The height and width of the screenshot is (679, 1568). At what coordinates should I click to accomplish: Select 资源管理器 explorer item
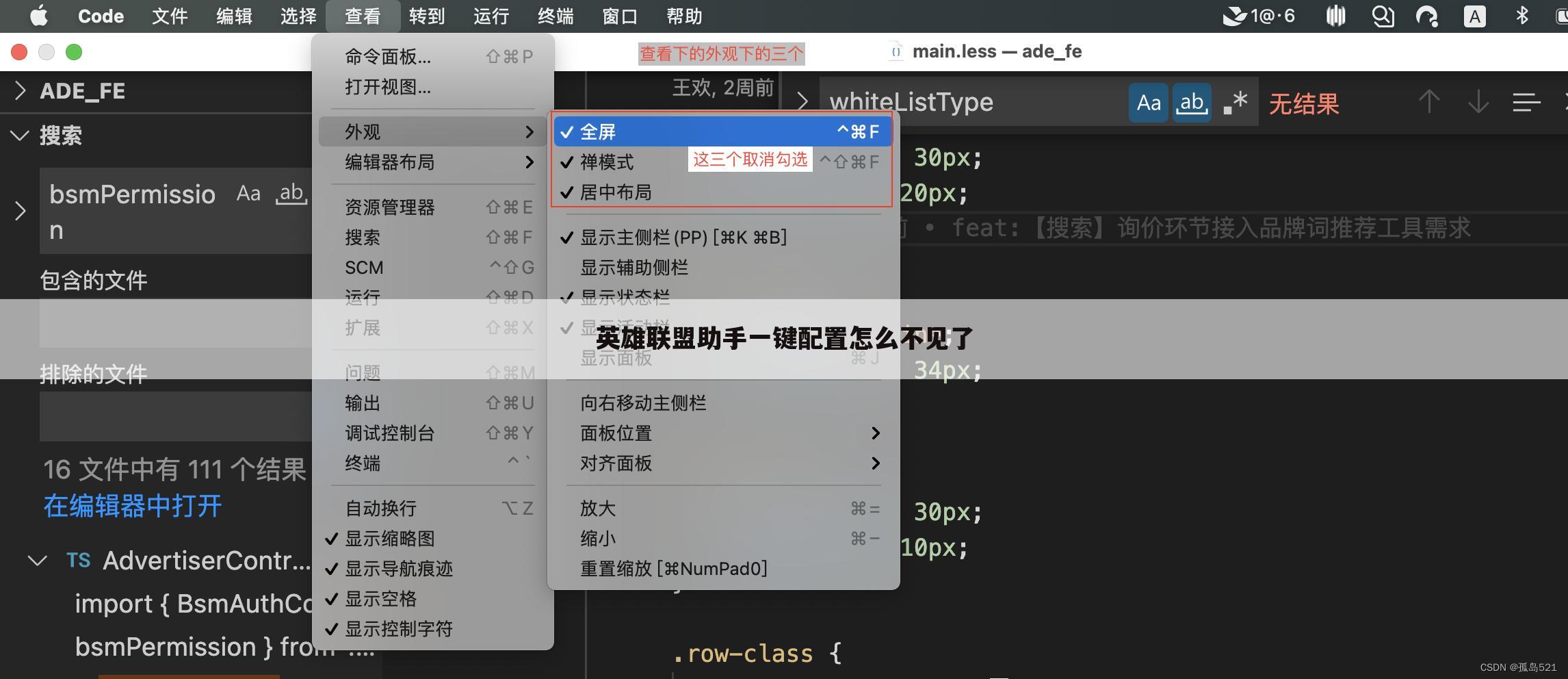[433, 207]
